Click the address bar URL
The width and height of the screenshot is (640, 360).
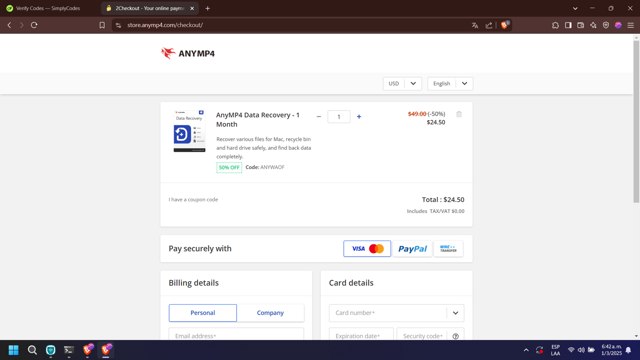[165, 25]
